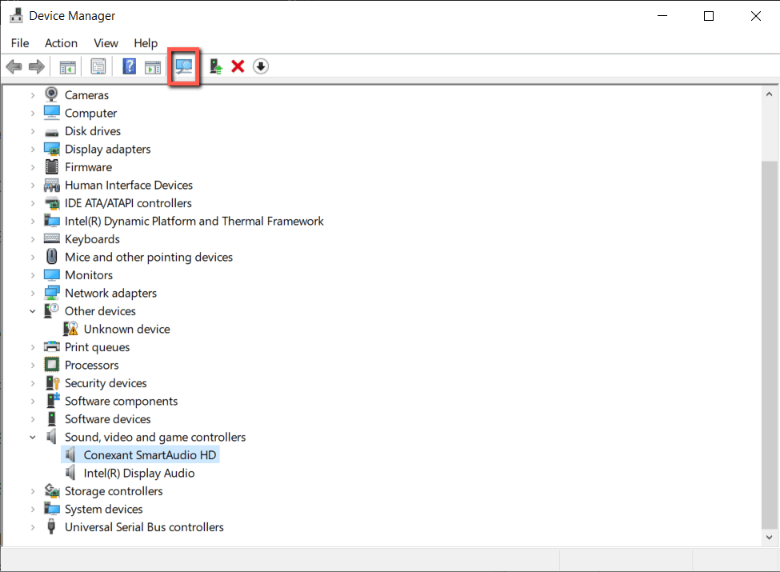
Task: Collapse Sound, video and game controllers
Action: (33, 437)
